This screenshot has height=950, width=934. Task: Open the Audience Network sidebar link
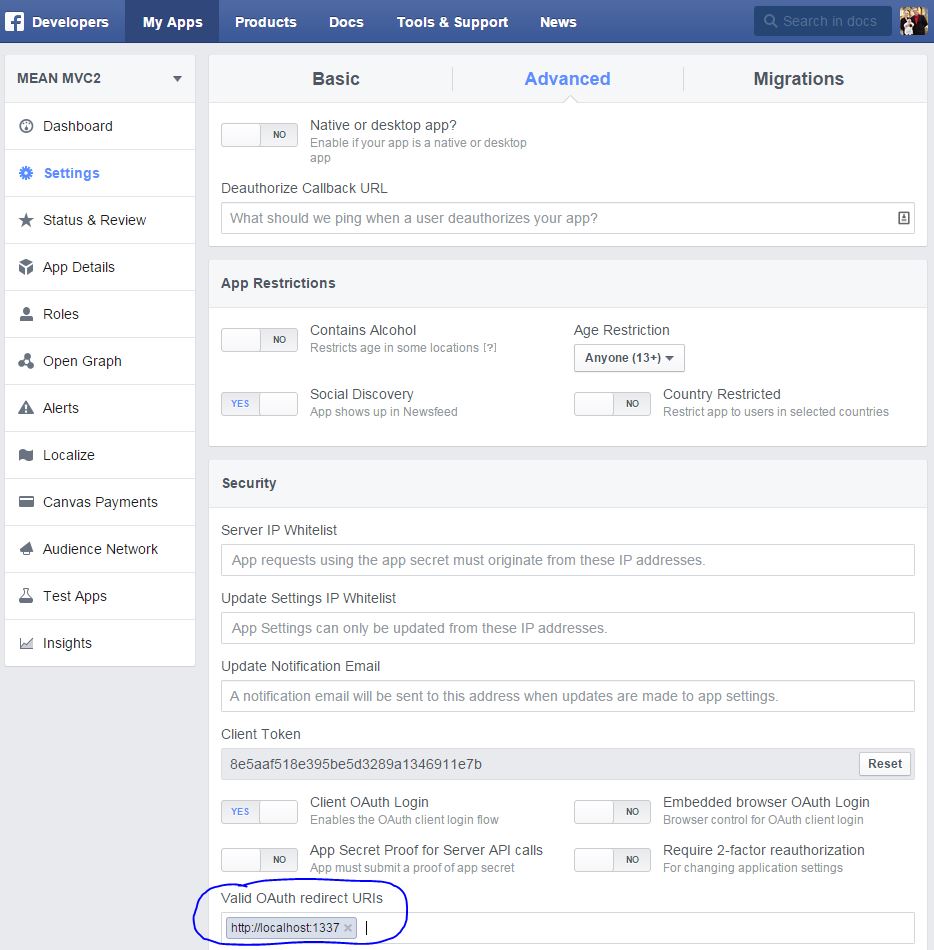(x=100, y=549)
